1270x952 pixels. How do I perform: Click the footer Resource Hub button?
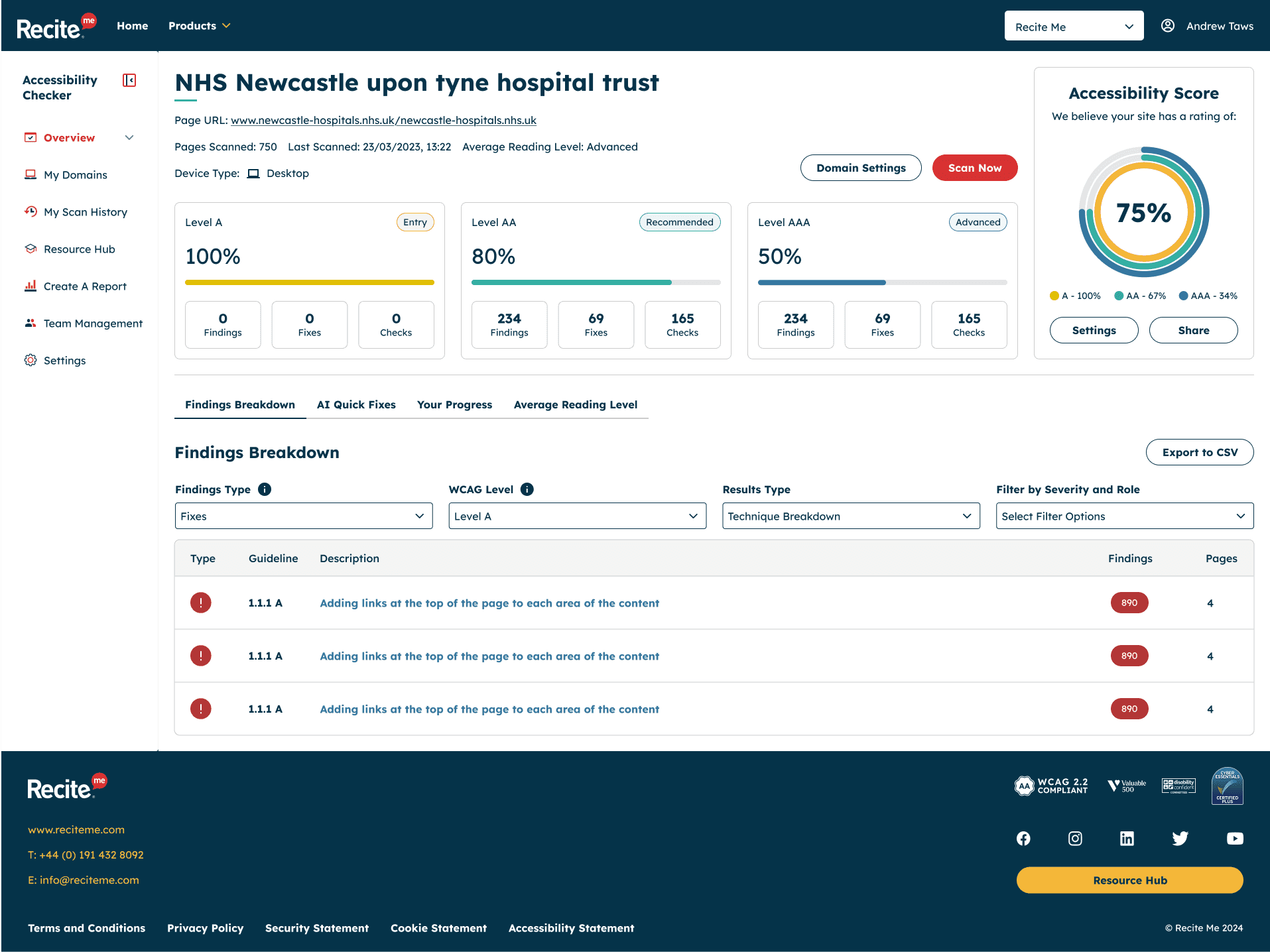click(1130, 880)
